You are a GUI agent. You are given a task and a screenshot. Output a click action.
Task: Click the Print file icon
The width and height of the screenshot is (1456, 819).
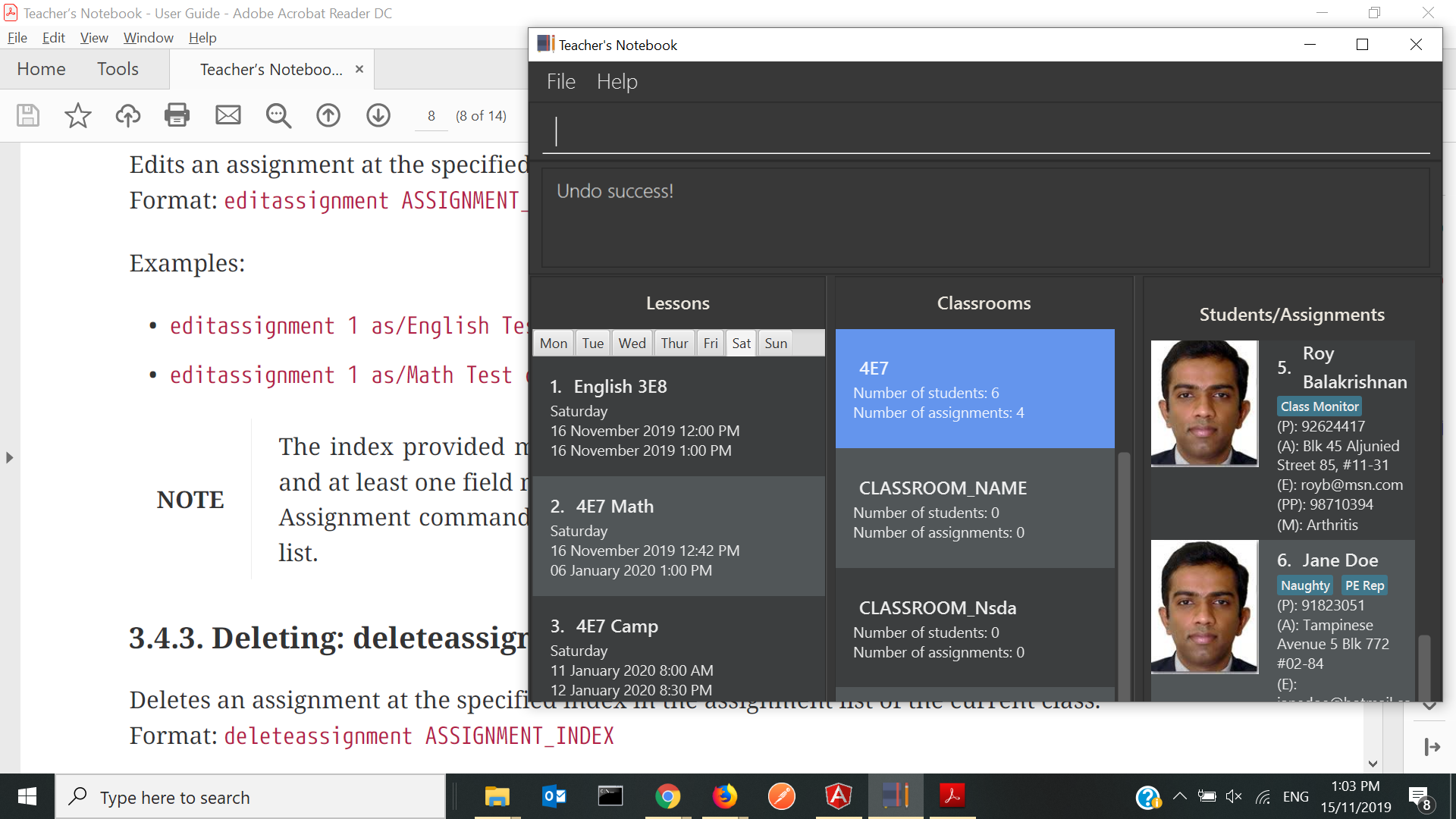[177, 115]
